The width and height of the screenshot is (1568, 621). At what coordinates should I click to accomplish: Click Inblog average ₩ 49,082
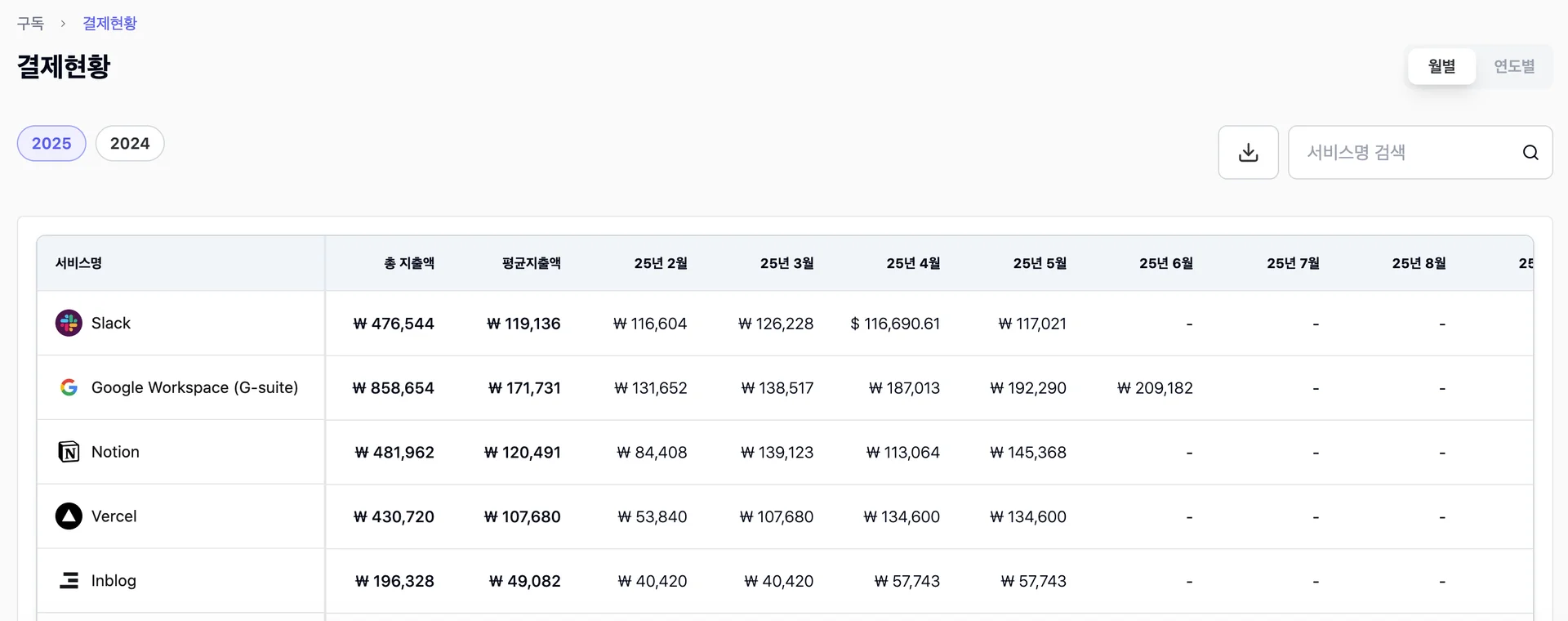coord(525,582)
